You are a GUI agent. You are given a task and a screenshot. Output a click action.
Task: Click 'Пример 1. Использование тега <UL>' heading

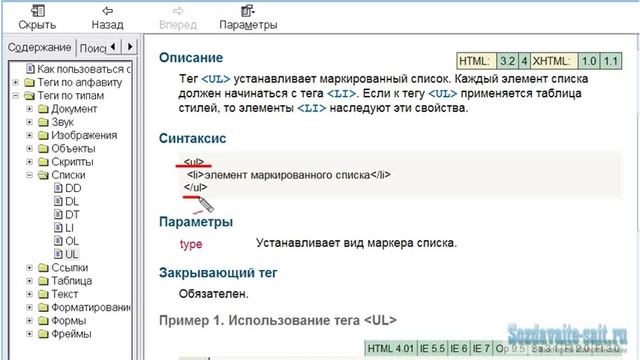278,320
